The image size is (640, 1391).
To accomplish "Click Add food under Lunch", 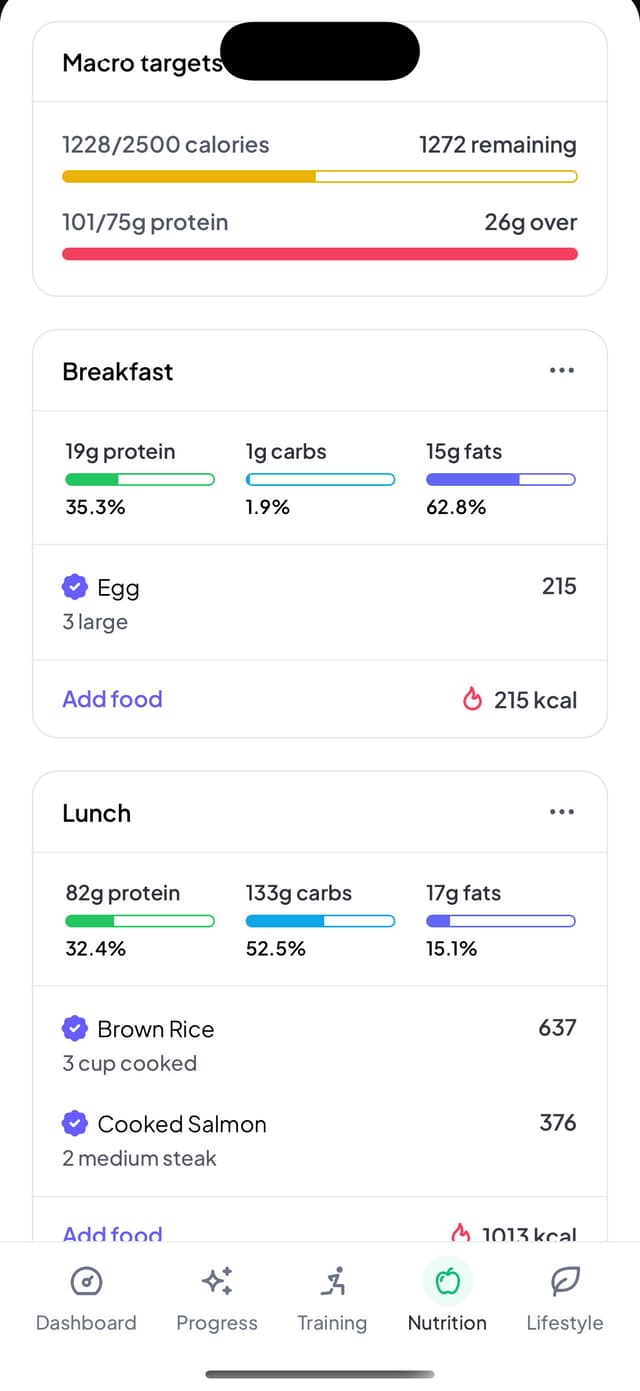I will pyautogui.click(x=112, y=1234).
